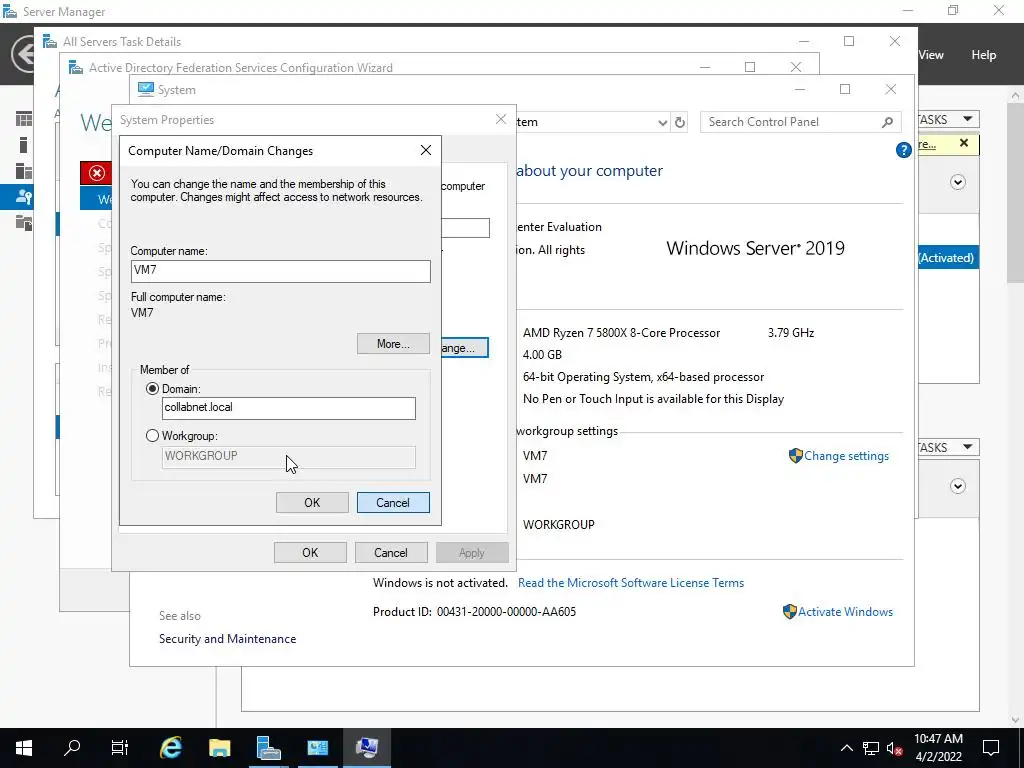The width and height of the screenshot is (1024, 768).
Task: Click the Computer name field containing VM7
Action: point(280,271)
